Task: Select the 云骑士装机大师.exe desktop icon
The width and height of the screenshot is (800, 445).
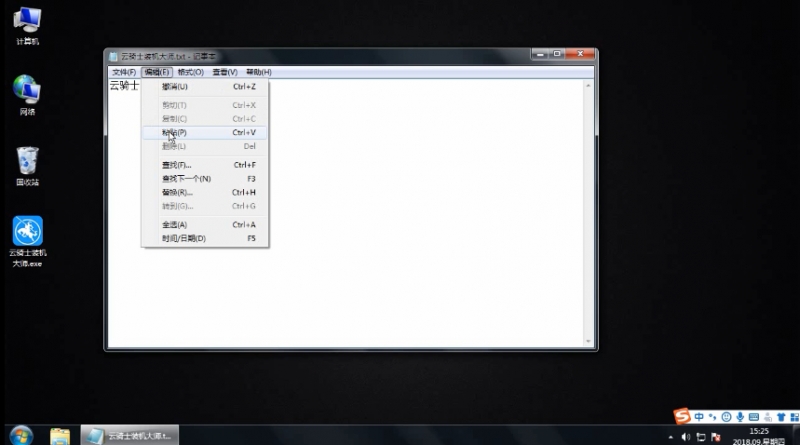Action: 28,241
